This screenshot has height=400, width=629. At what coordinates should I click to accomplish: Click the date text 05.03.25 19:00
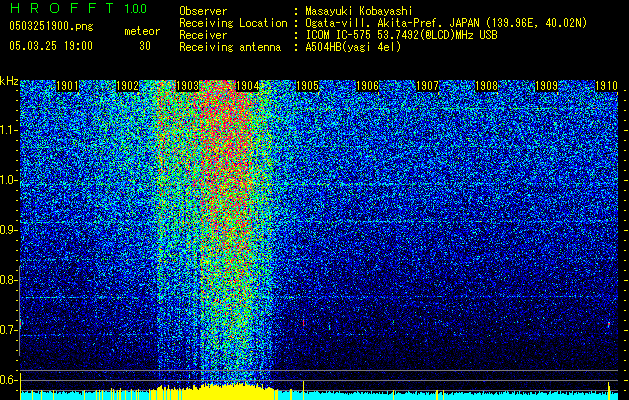click(x=51, y=46)
